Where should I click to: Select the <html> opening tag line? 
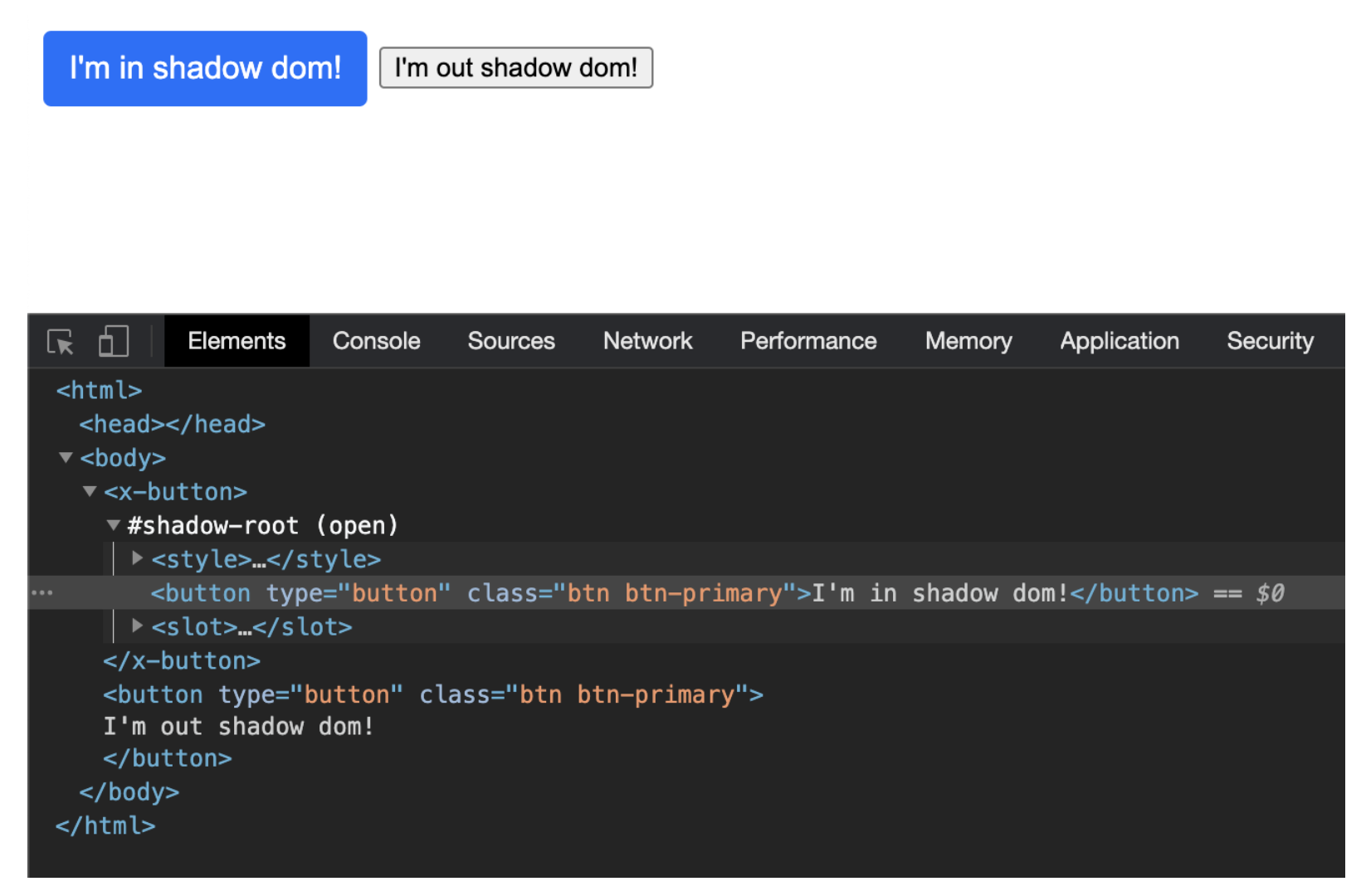click(99, 390)
